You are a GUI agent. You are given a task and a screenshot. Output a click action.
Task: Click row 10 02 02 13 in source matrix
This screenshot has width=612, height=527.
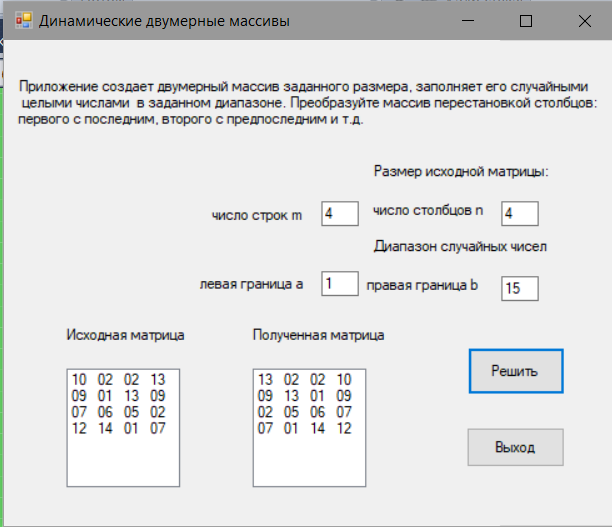pyautogui.click(x=118, y=379)
